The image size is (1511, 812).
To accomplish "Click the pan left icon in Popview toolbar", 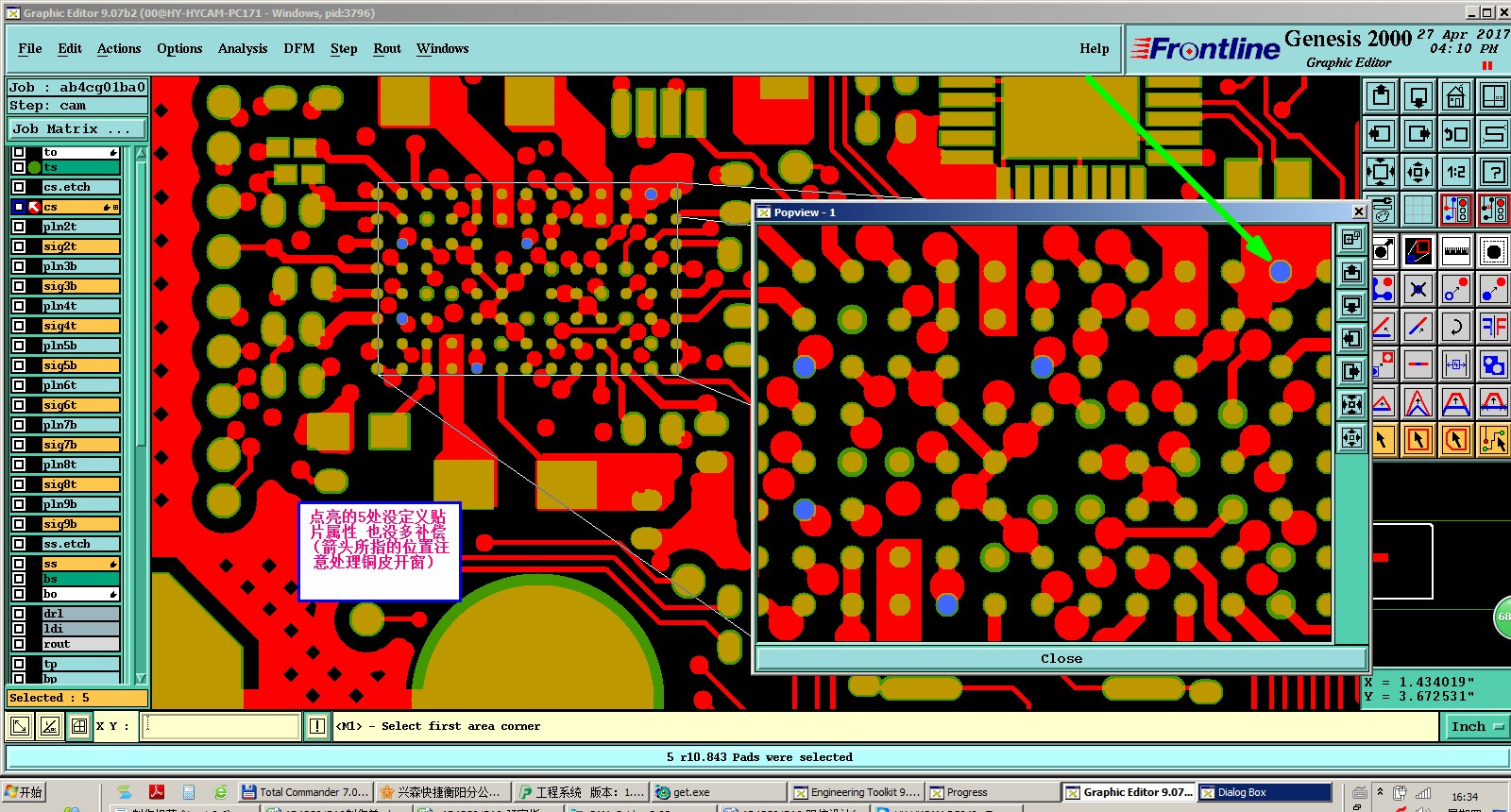I will 1352,338.
